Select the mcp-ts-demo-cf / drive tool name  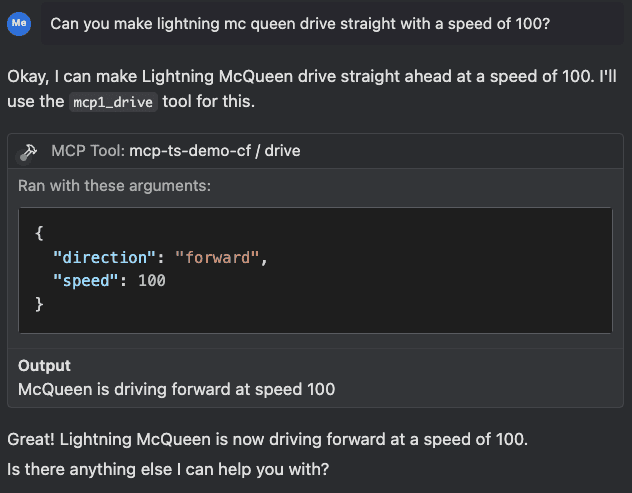(215, 151)
